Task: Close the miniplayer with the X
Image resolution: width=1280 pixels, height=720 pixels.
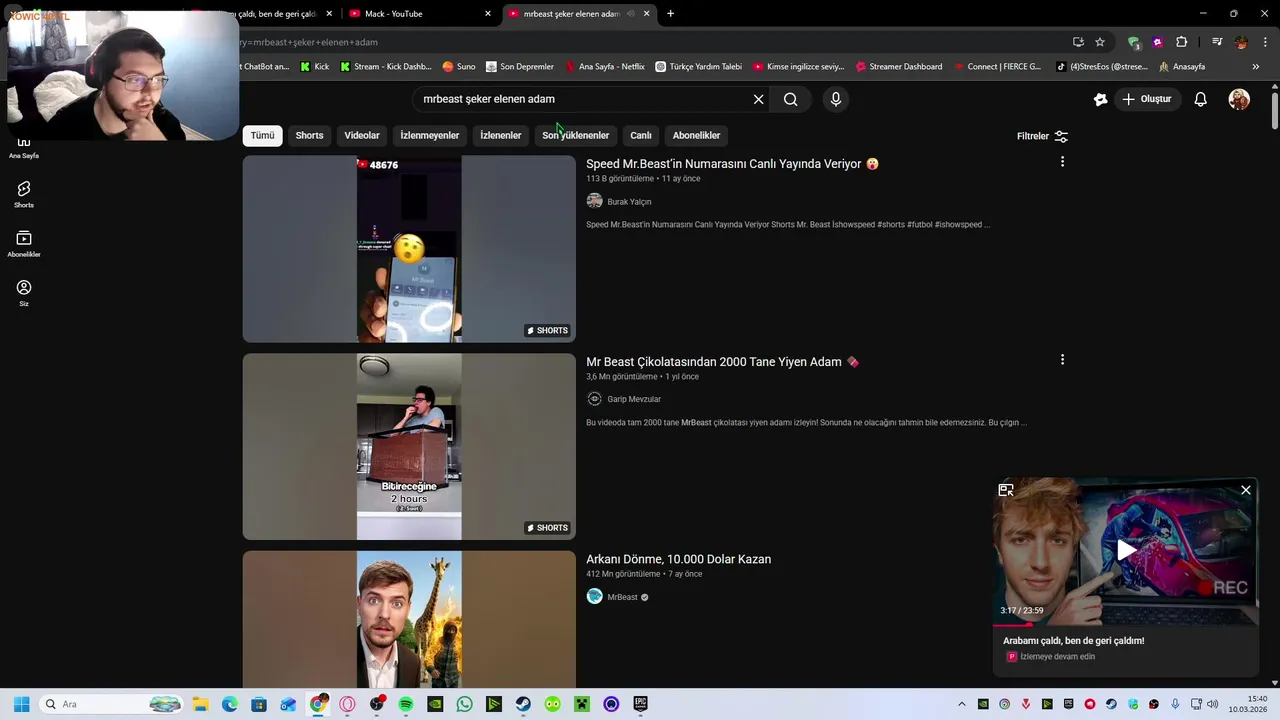Action: (x=1246, y=490)
